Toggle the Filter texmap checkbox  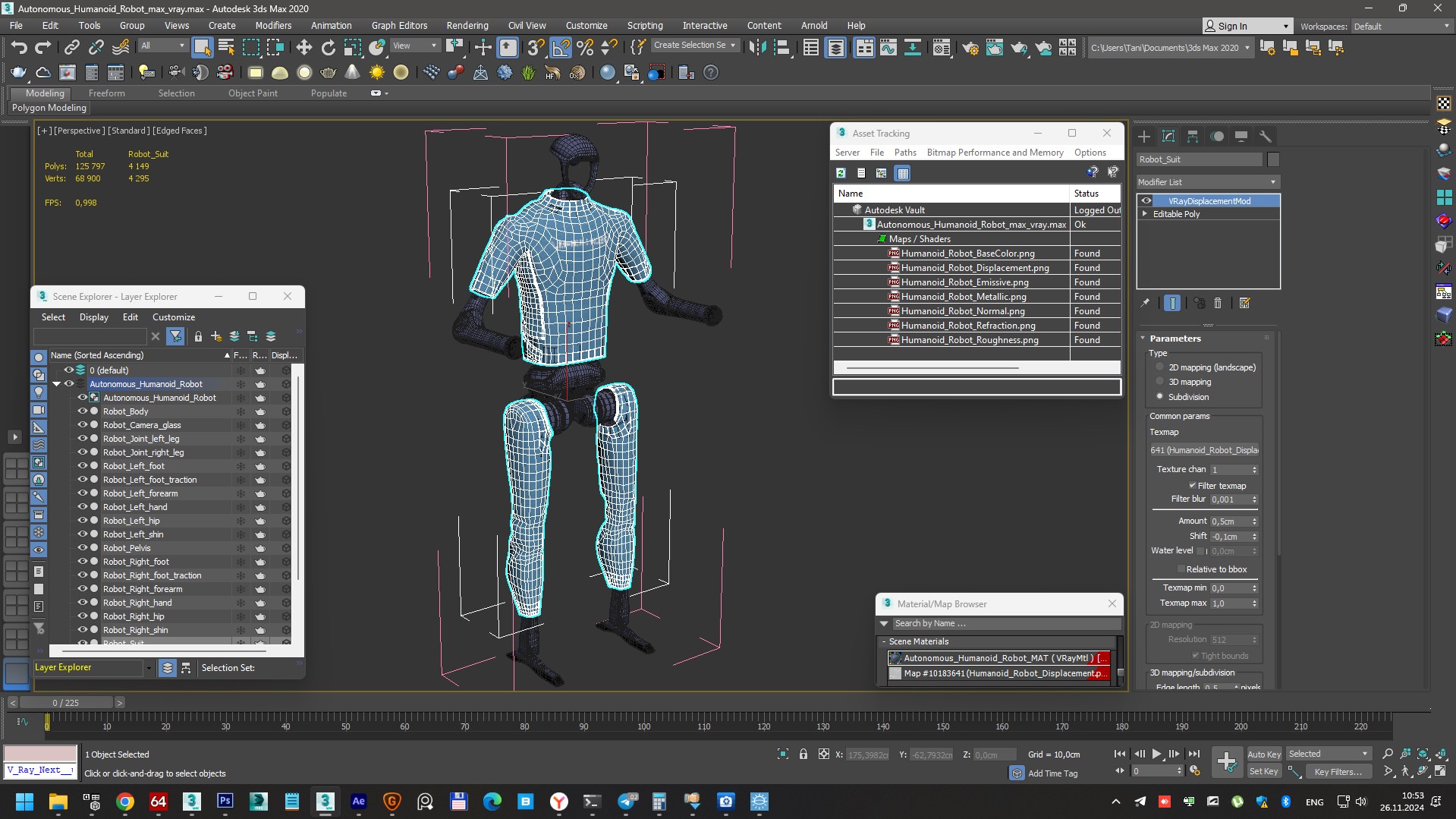[x=1193, y=486]
